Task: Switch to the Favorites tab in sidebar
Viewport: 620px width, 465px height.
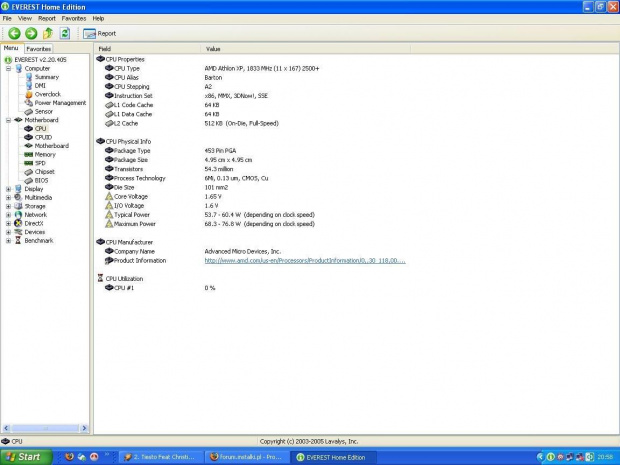Action: click(x=39, y=48)
